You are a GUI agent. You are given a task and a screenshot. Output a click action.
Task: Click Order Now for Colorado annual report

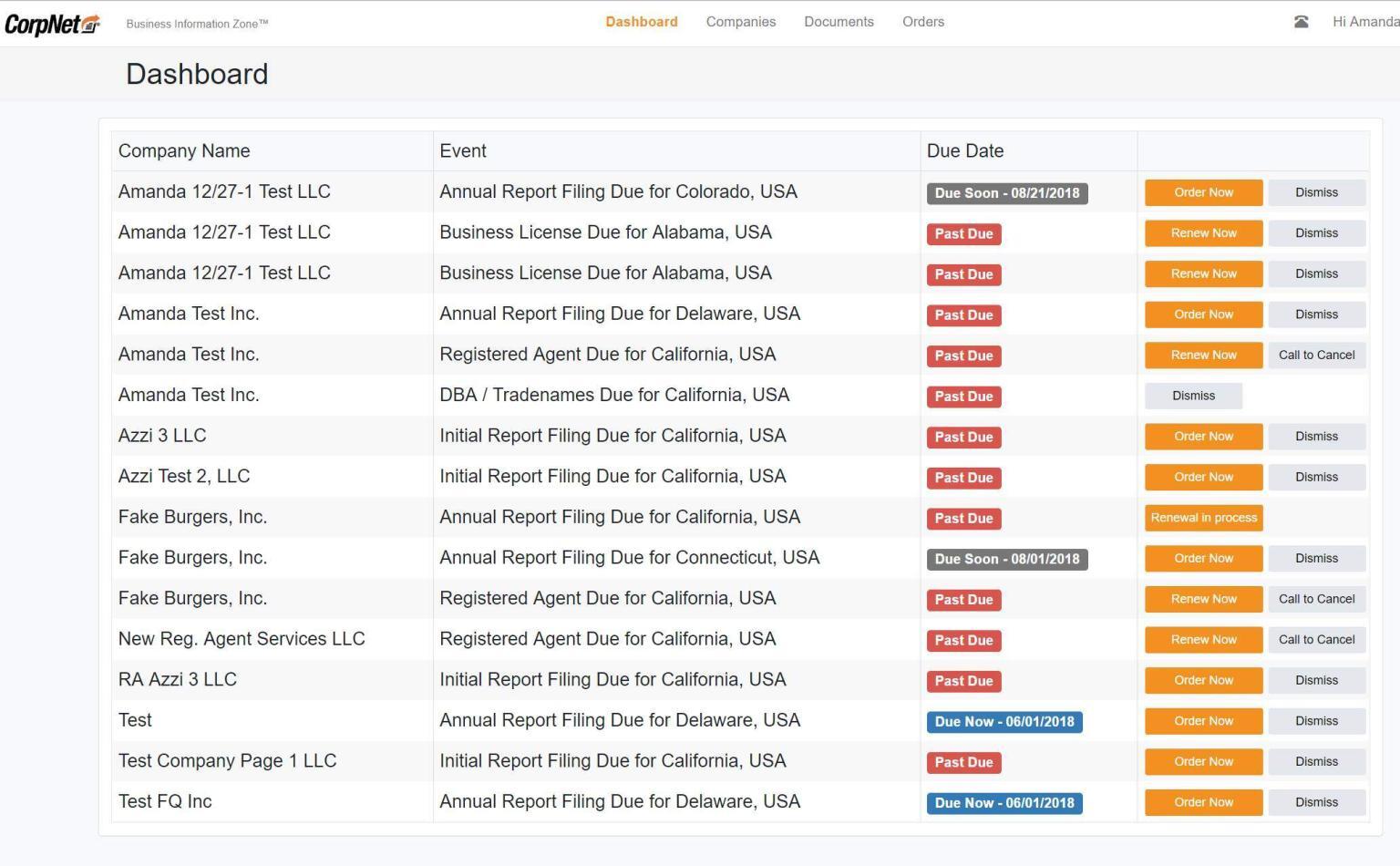pos(1203,192)
